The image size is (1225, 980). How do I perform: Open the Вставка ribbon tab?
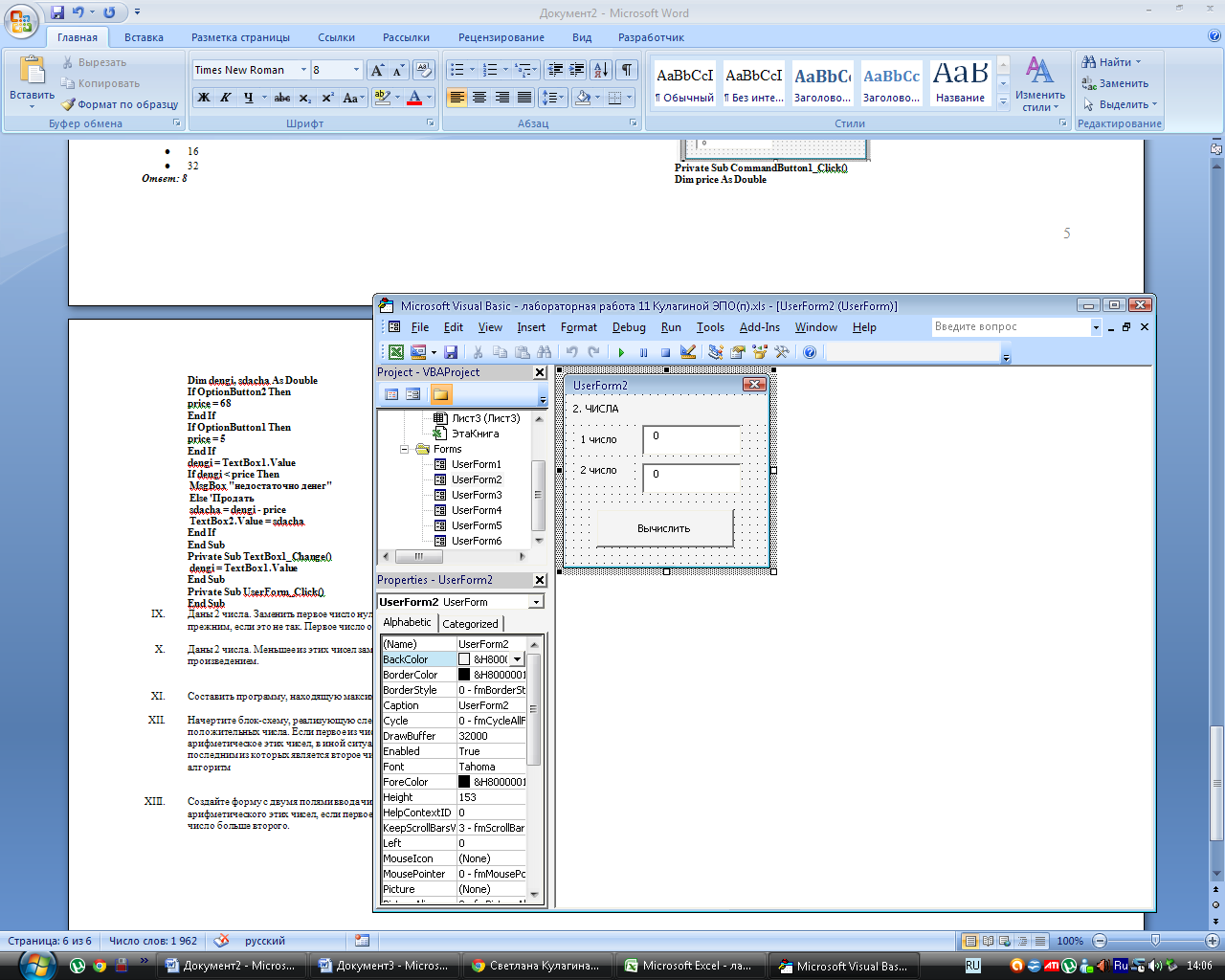pyautogui.click(x=144, y=37)
